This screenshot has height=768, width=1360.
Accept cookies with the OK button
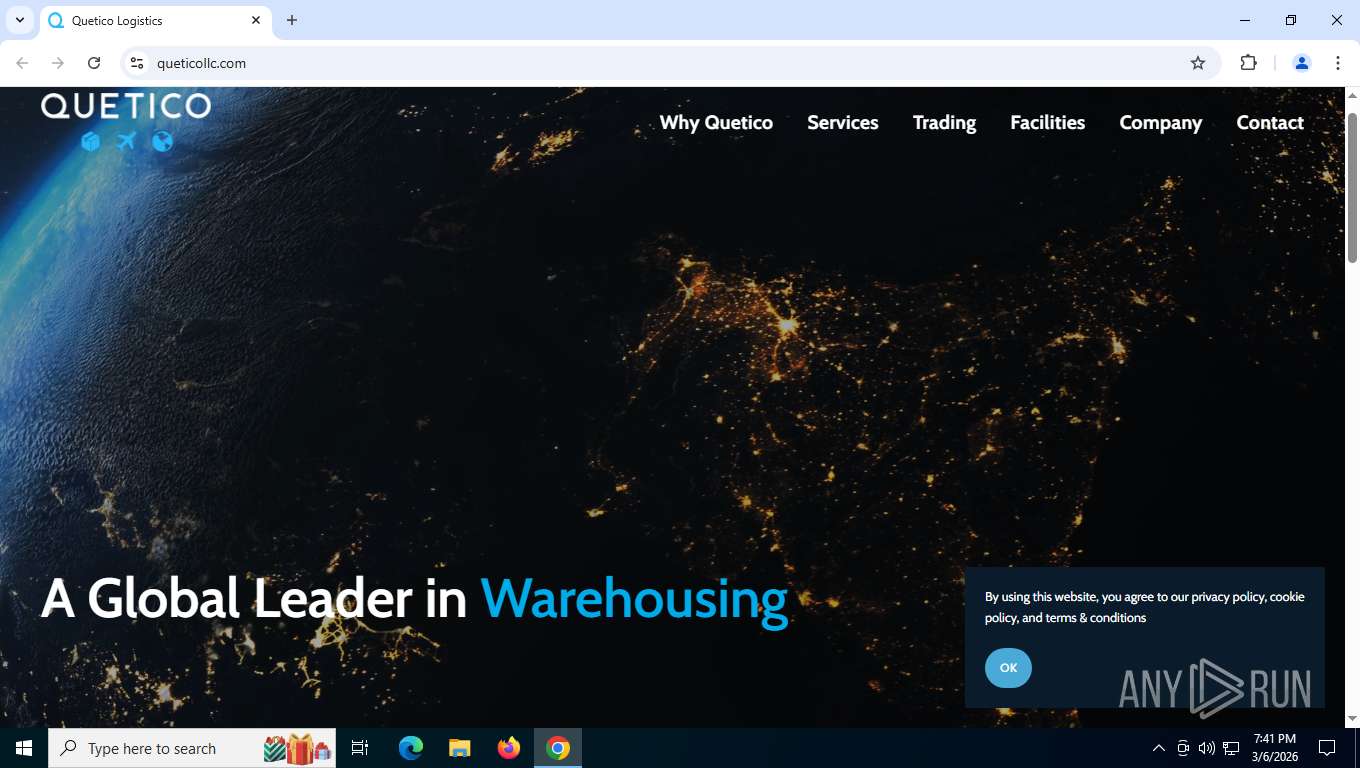1008,668
